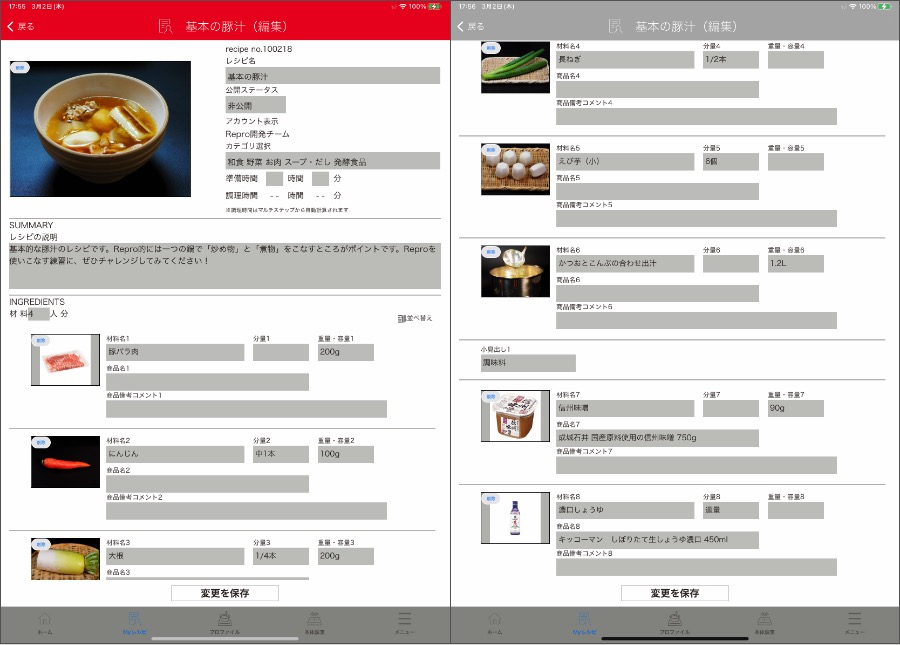Tap the delete badge on the pork soup photo
The height and width of the screenshot is (645, 900).
click(21, 68)
